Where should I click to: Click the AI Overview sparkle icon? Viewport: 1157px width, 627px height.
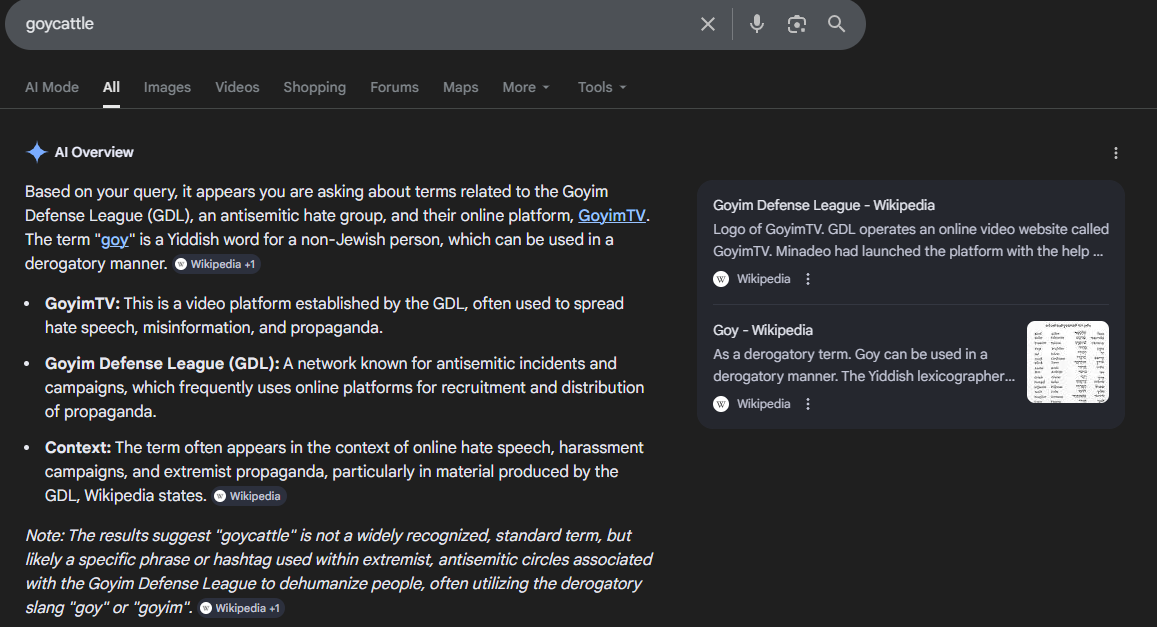[37, 152]
